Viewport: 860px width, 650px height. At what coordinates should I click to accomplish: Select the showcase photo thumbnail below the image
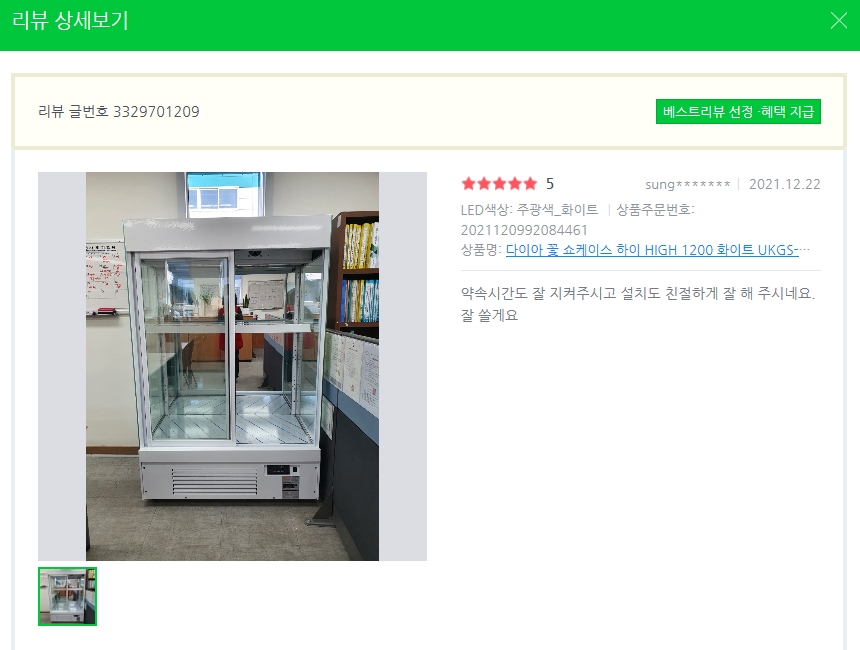67,596
